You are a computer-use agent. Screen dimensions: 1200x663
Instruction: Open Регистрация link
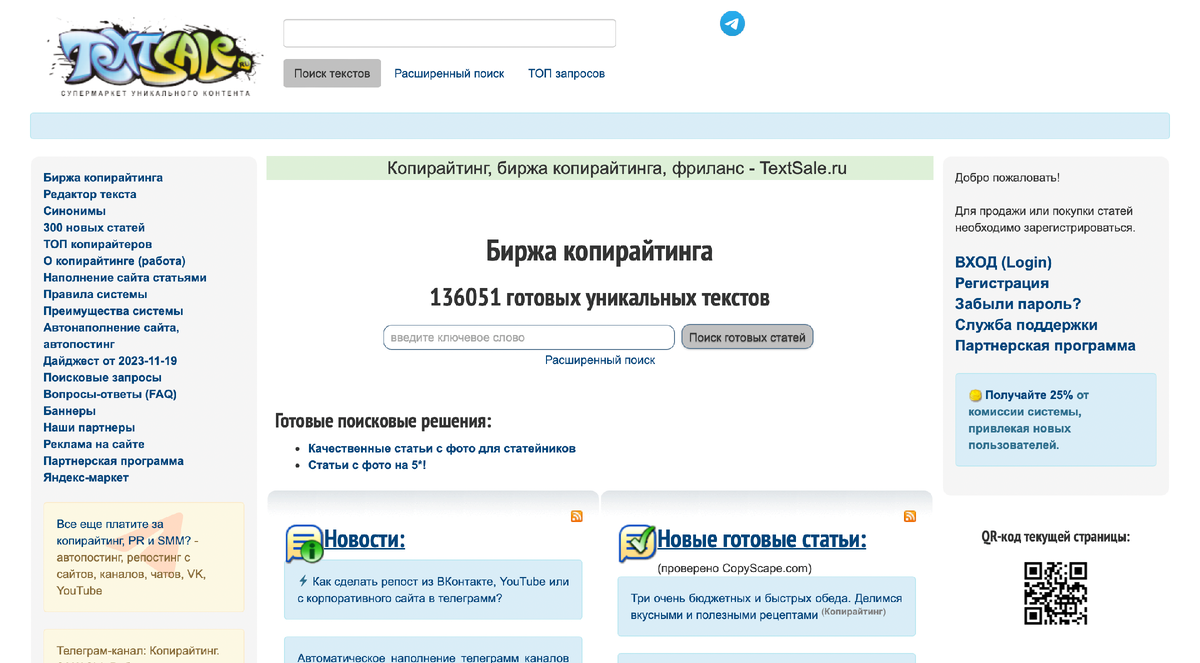1002,283
